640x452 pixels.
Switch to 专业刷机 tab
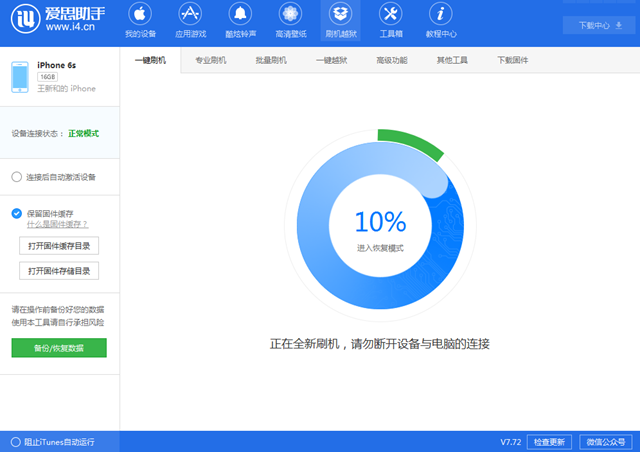click(x=210, y=61)
